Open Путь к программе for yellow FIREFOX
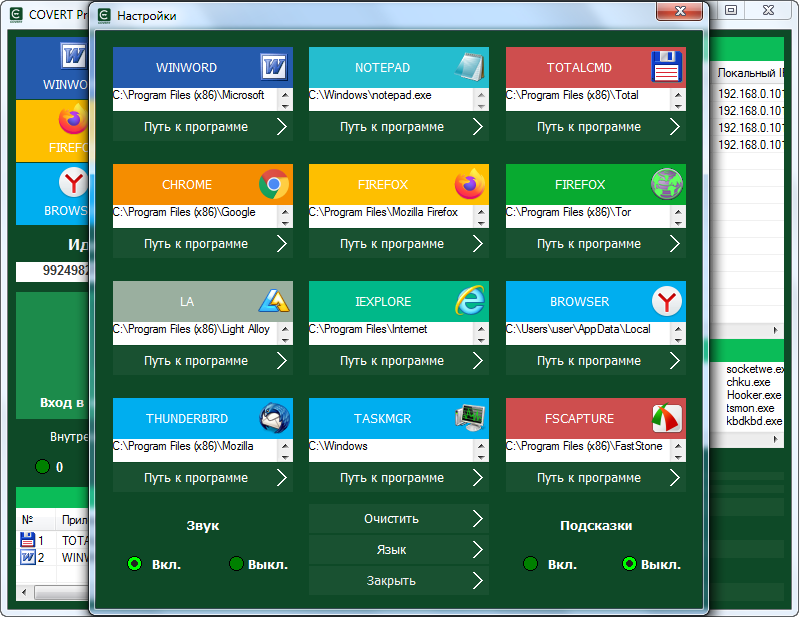The width and height of the screenshot is (799, 617). pos(398,244)
